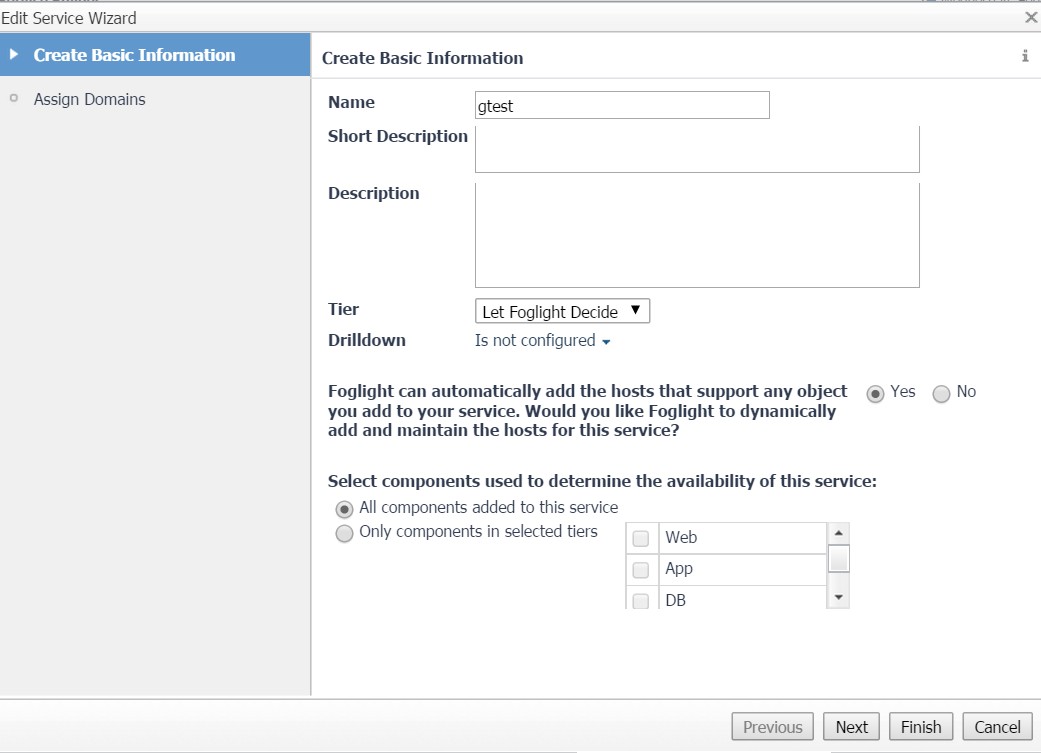
Task: Select the Yes radio button for dynamic hosts
Action: click(x=875, y=394)
